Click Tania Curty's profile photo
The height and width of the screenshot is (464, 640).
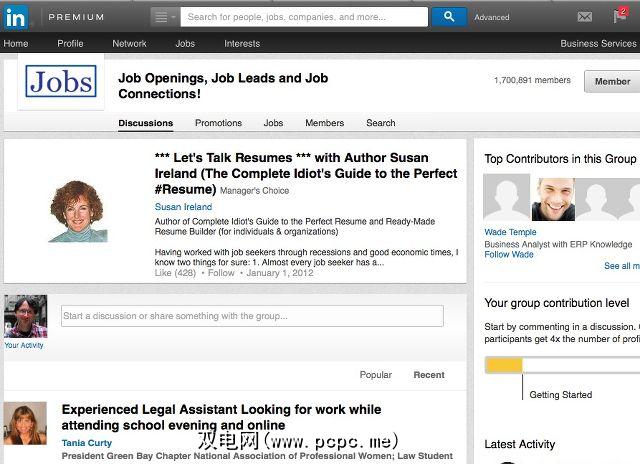[x=25, y=424]
